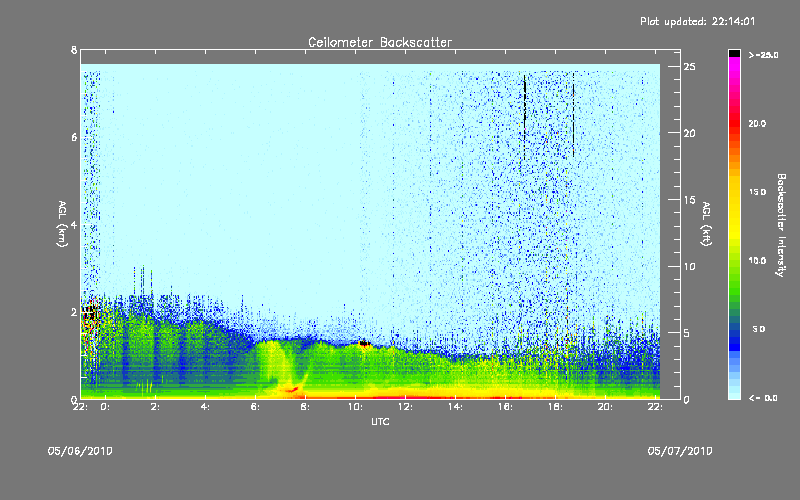Click the 'Plot updated: 22:14:01' timestamp
800x500 pixels.
(x=697, y=21)
